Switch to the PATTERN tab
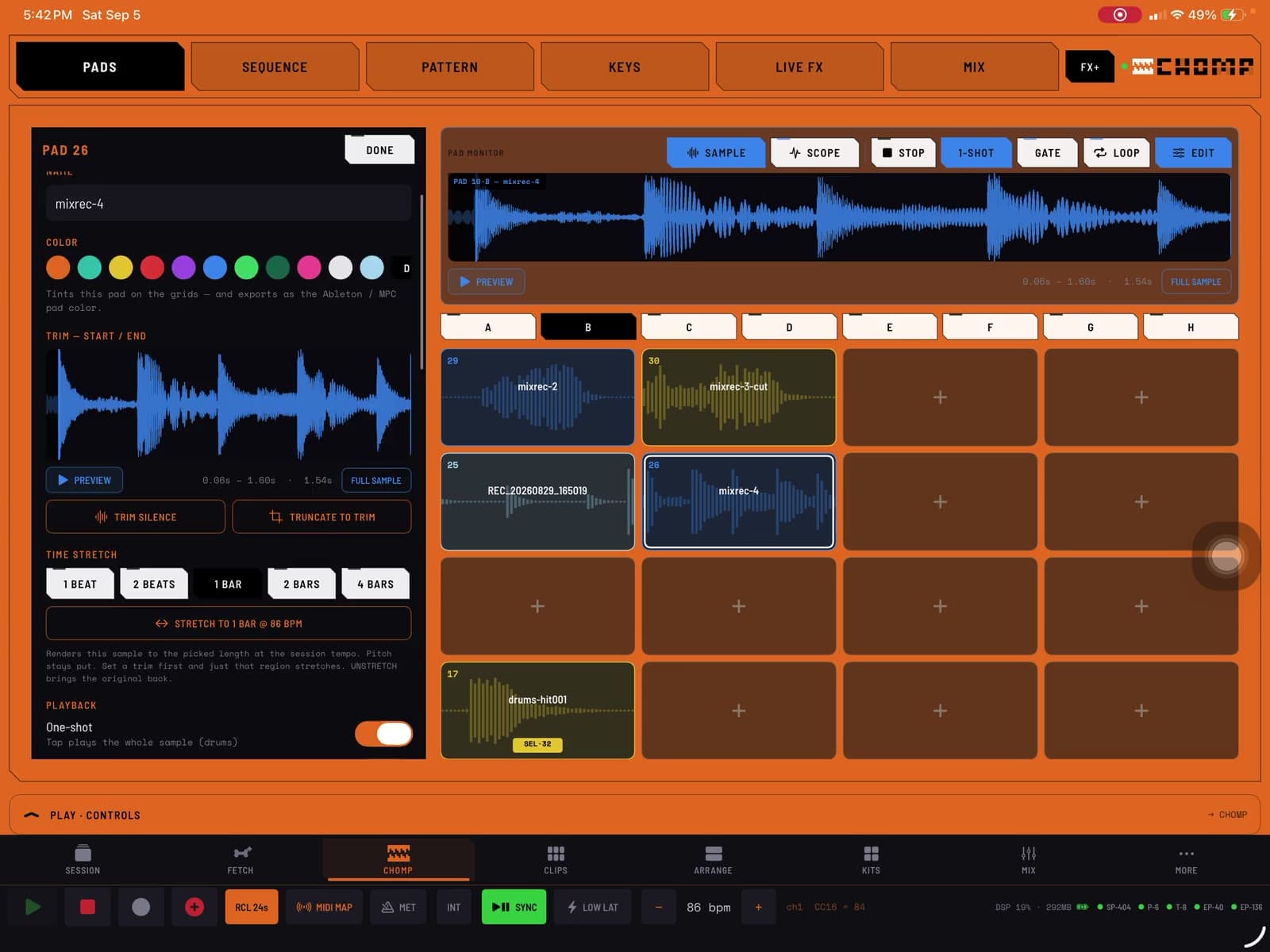The height and width of the screenshot is (952, 1270). tap(449, 67)
